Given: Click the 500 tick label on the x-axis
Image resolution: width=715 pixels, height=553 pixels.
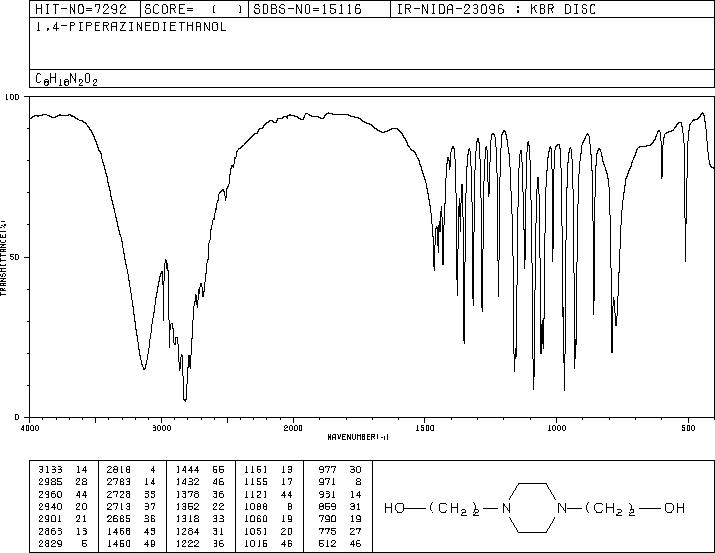Looking at the screenshot, I should point(689,428).
